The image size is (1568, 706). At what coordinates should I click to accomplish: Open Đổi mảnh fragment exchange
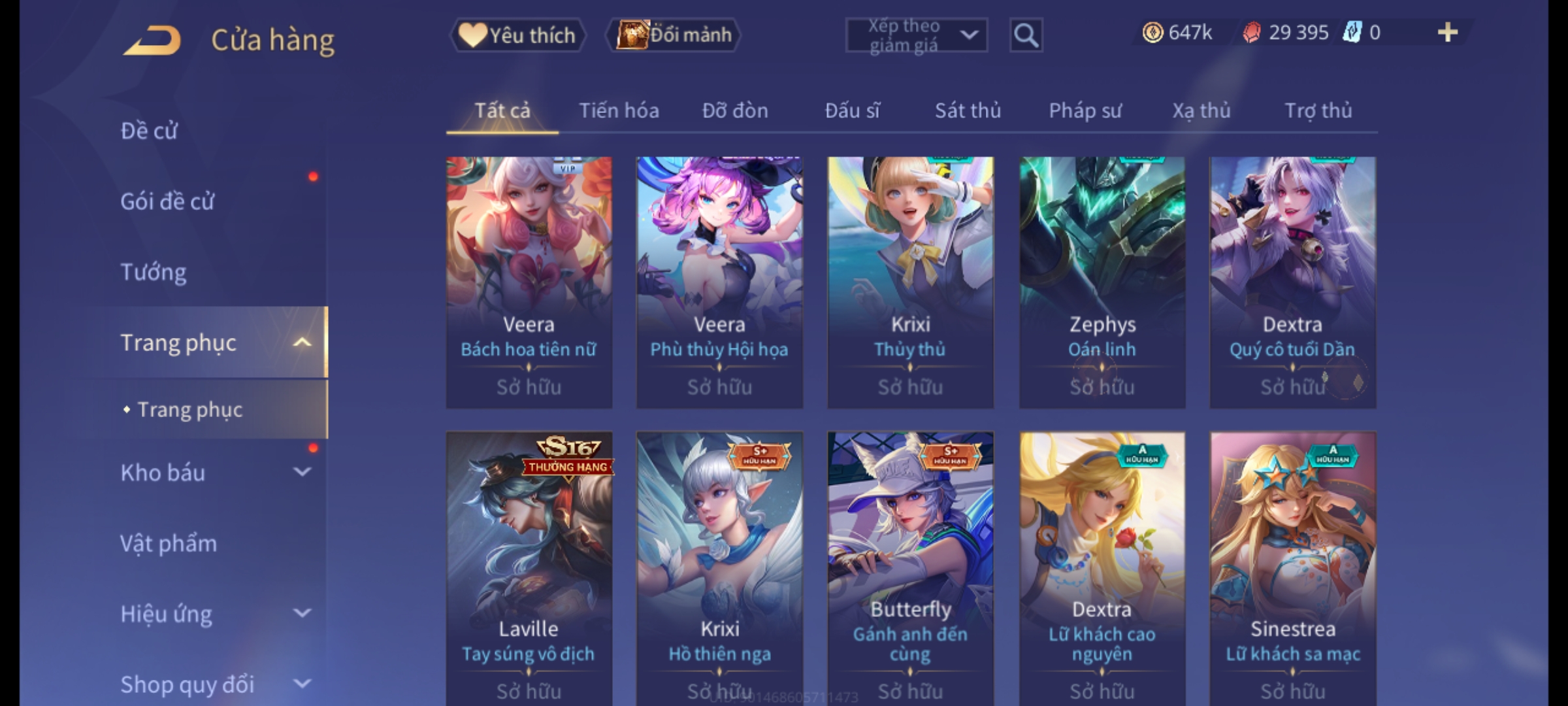674,35
